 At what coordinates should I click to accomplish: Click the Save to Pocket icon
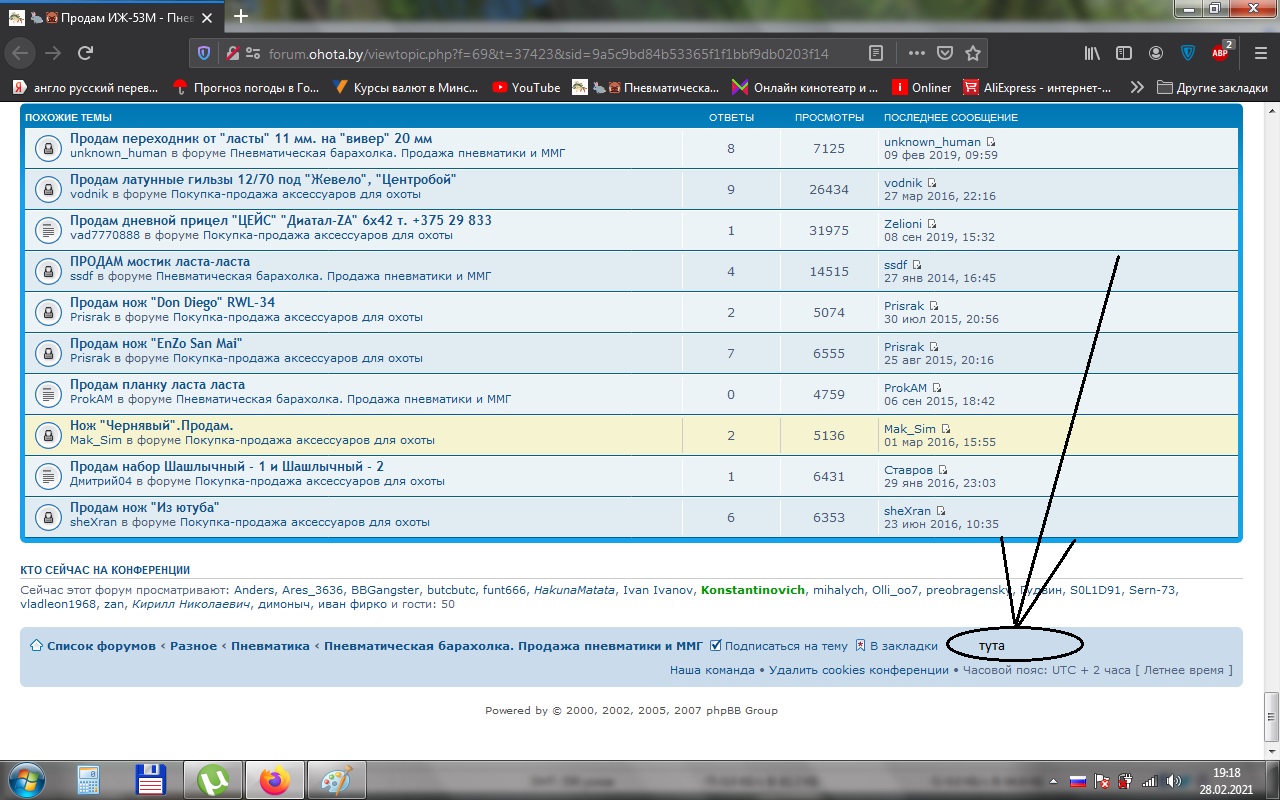(x=945, y=53)
